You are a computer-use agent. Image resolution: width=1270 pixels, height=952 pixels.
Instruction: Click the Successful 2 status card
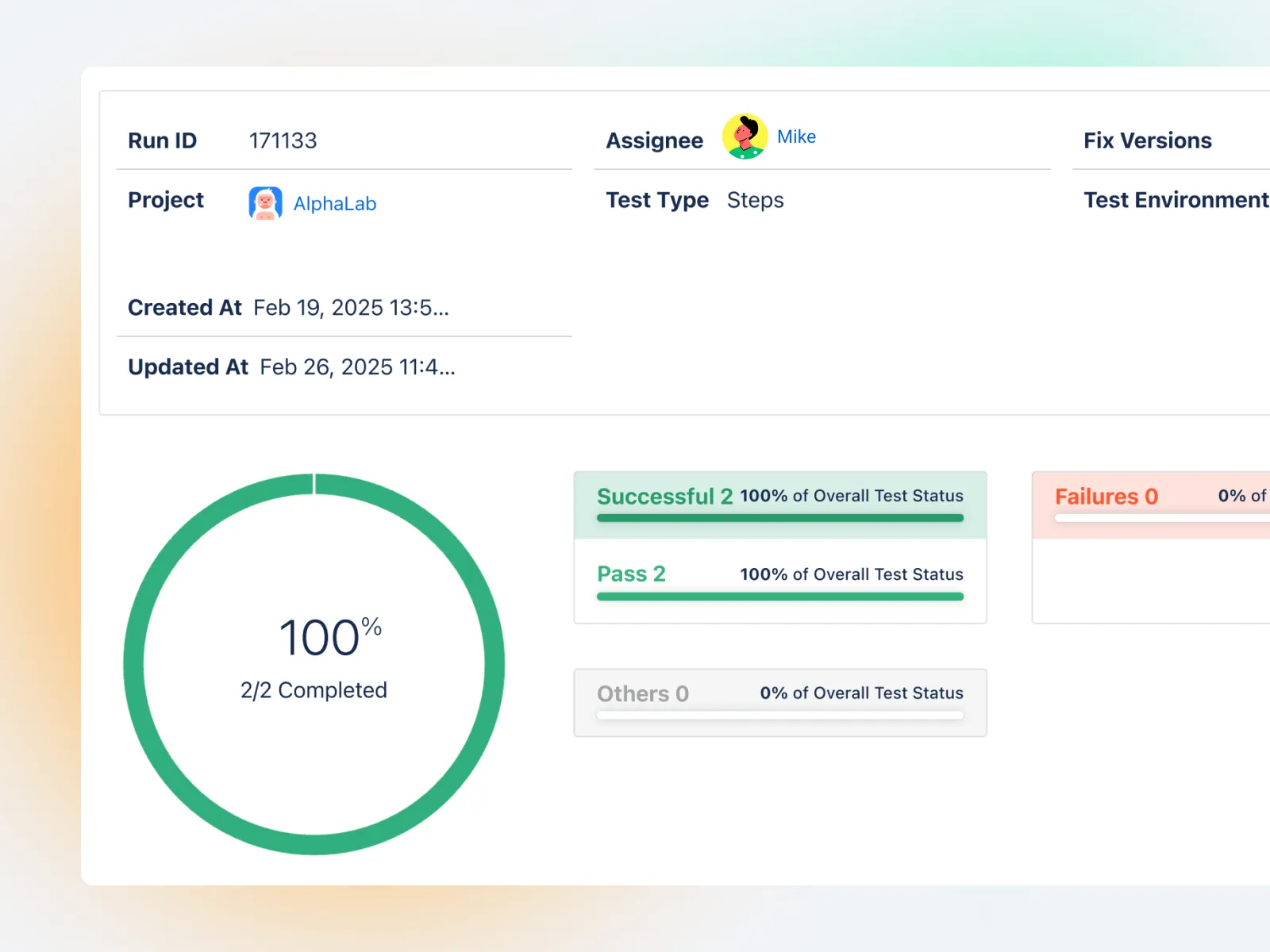pos(779,504)
